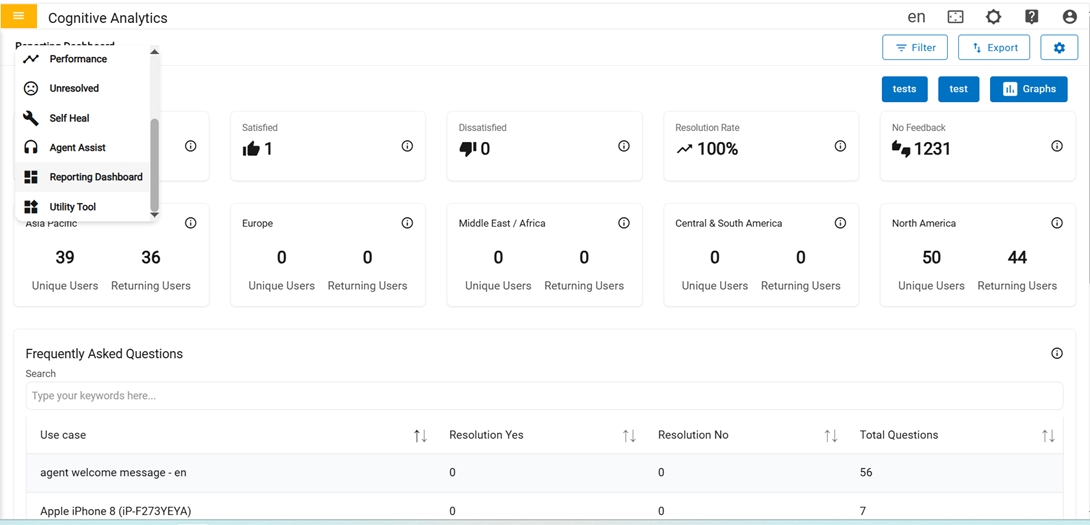The width and height of the screenshot is (1090, 525).
Task: Show info for Frequently Asked Questions
Action: 1057,353
